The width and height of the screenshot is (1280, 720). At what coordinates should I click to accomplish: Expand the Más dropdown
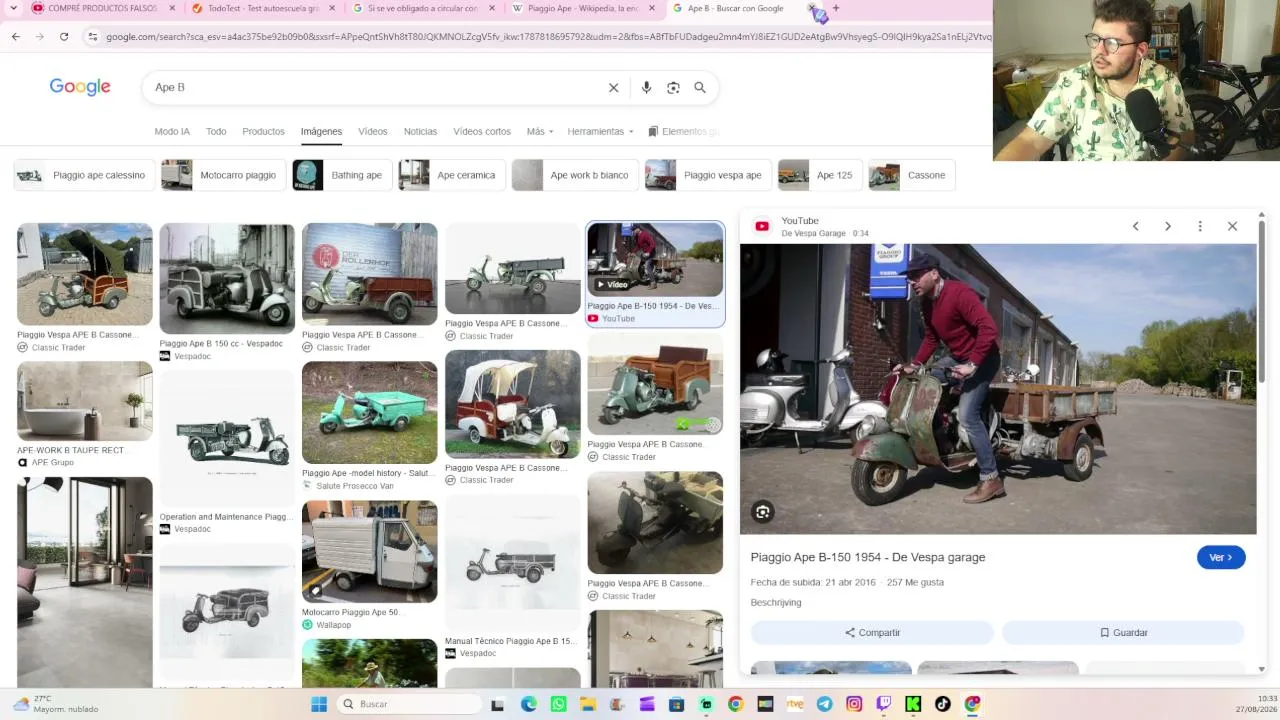pos(540,131)
